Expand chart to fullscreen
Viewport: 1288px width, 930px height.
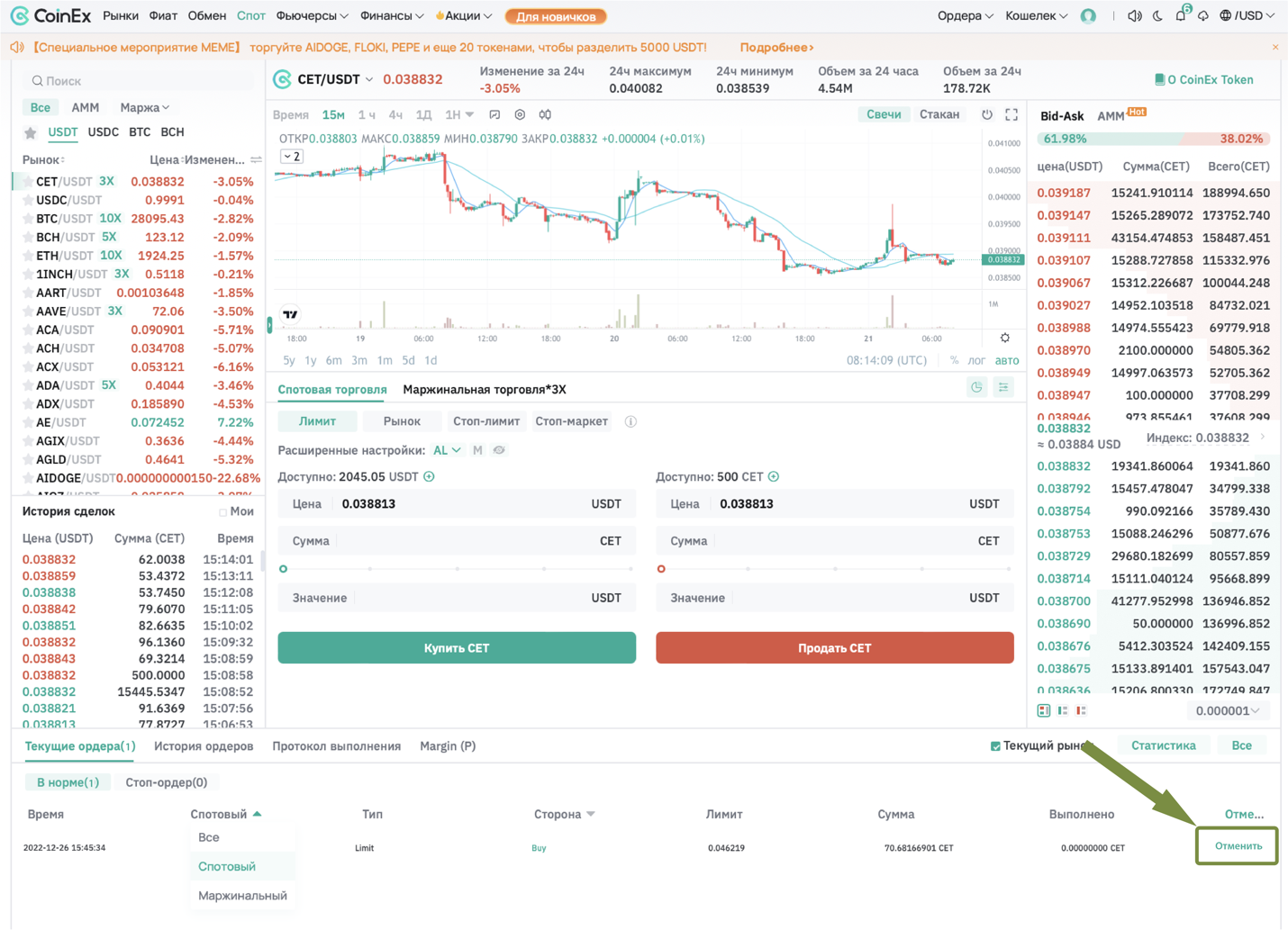(x=1011, y=114)
